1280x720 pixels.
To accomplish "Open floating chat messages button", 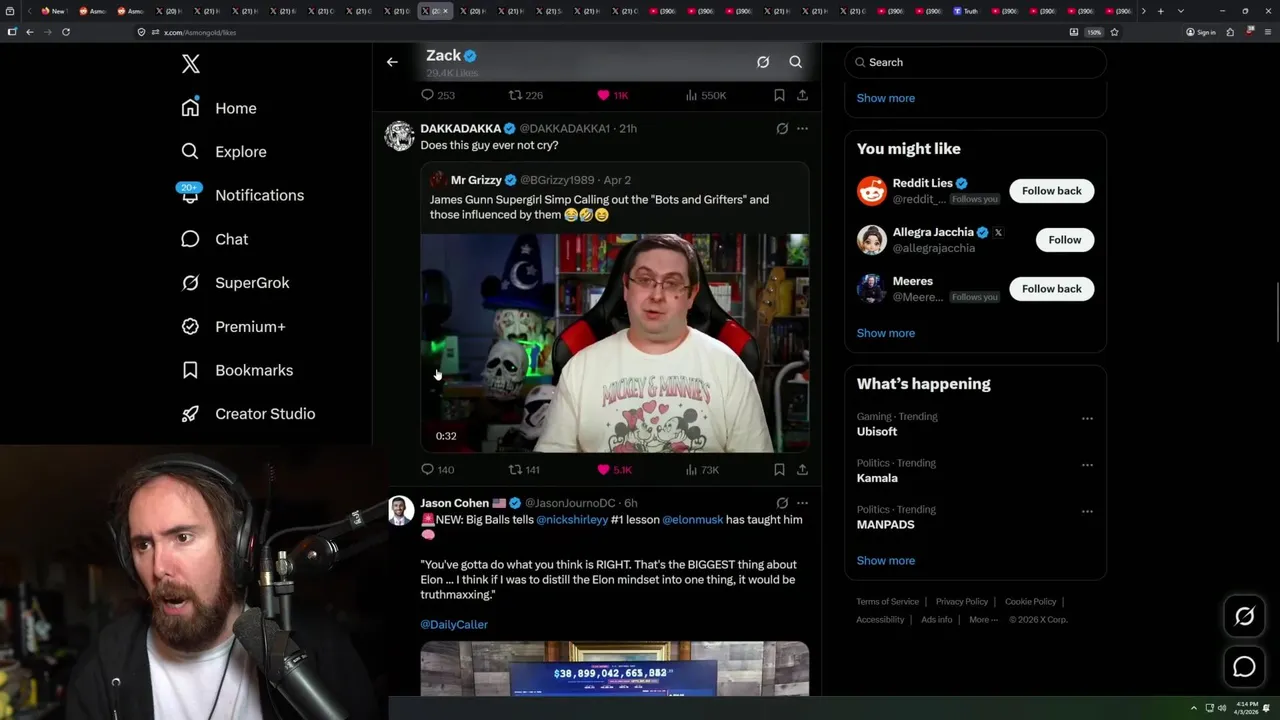I will (1244, 667).
